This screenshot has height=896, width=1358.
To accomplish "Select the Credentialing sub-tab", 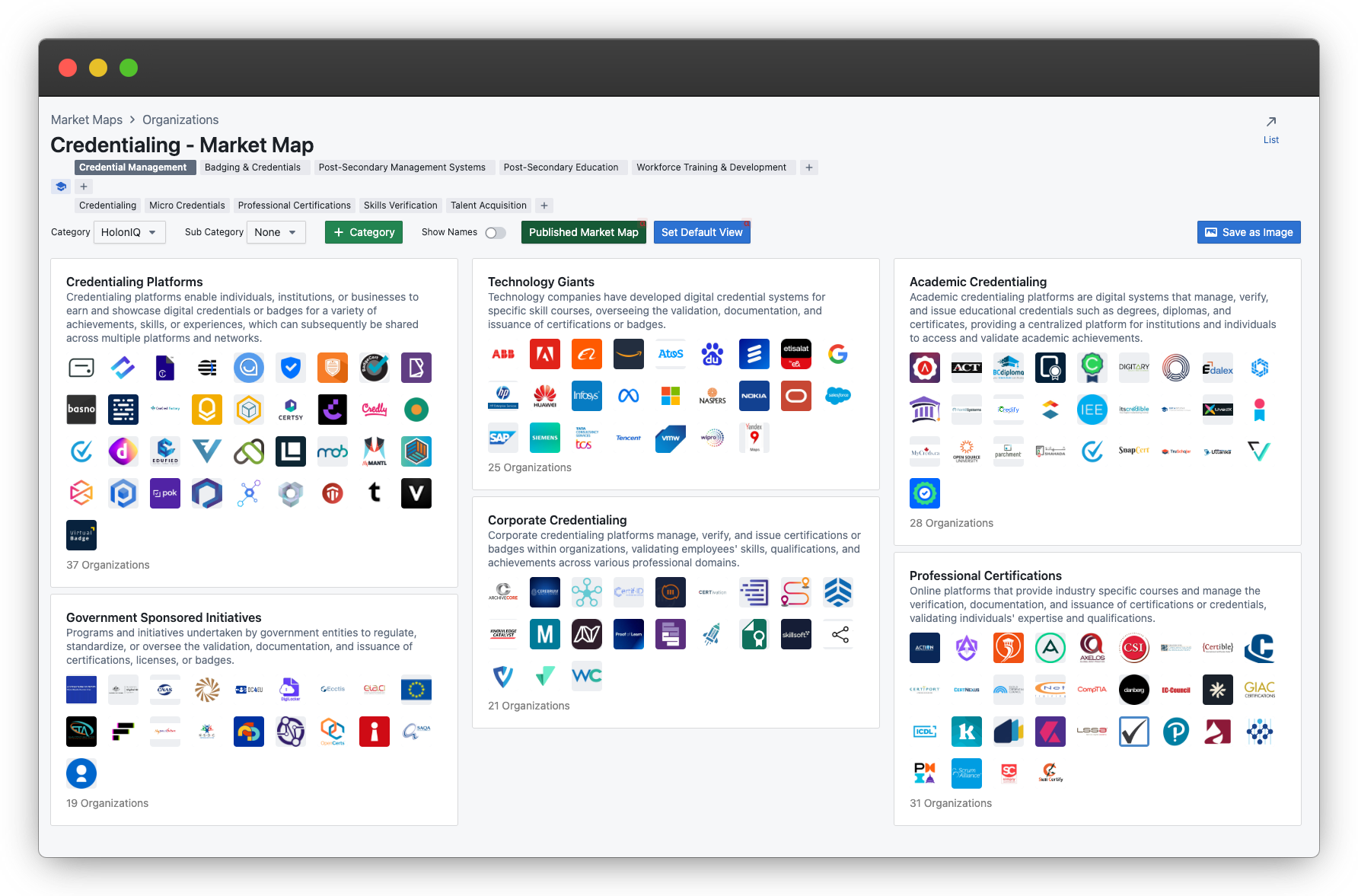I will [x=108, y=206].
